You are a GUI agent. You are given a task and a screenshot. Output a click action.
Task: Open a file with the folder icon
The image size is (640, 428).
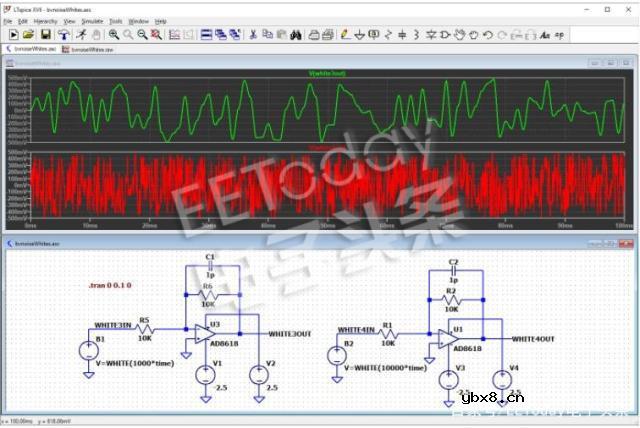tap(29, 34)
